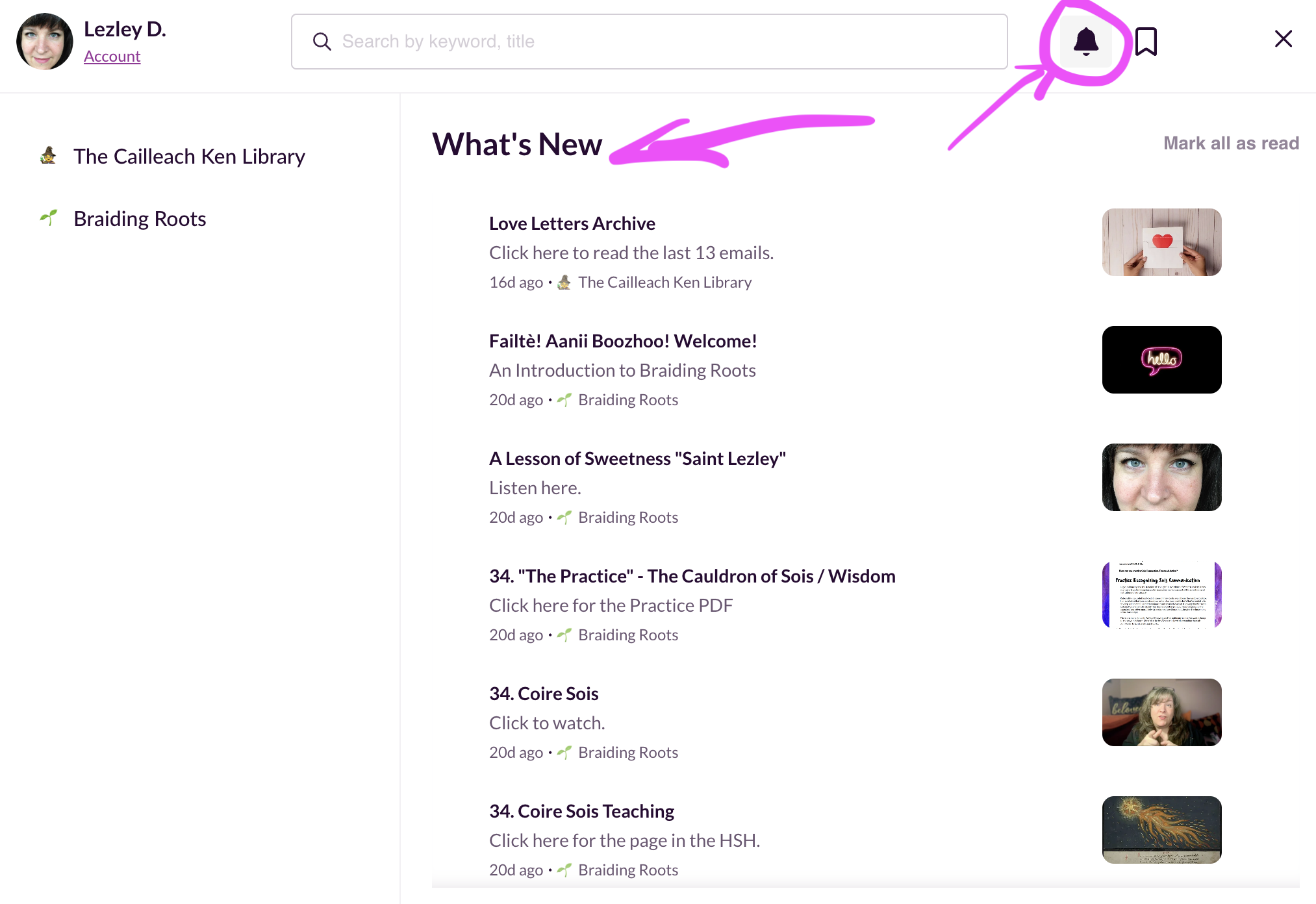Open Lezley D. profile avatar
This screenshot has width=1316, height=904.
coord(44,42)
